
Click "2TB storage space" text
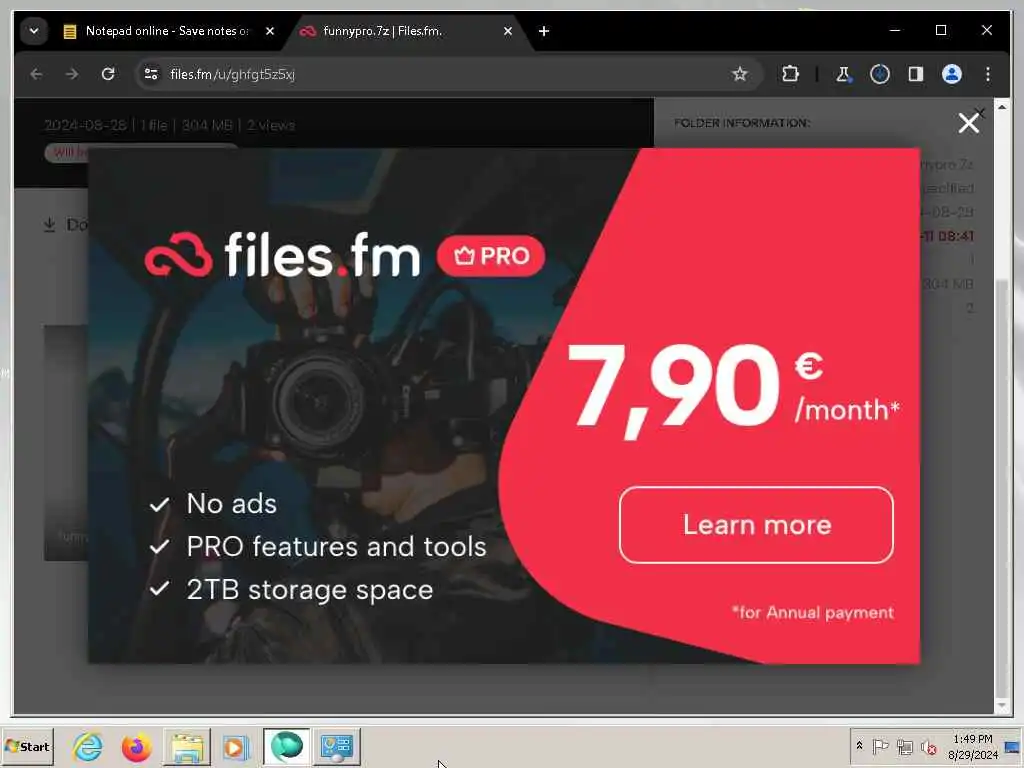310,590
